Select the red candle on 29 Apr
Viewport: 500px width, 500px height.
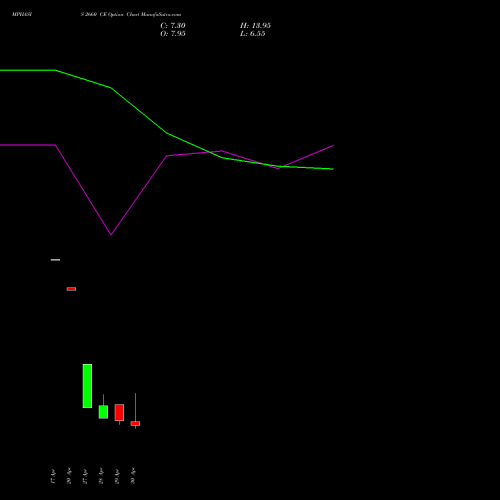click(119, 412)
